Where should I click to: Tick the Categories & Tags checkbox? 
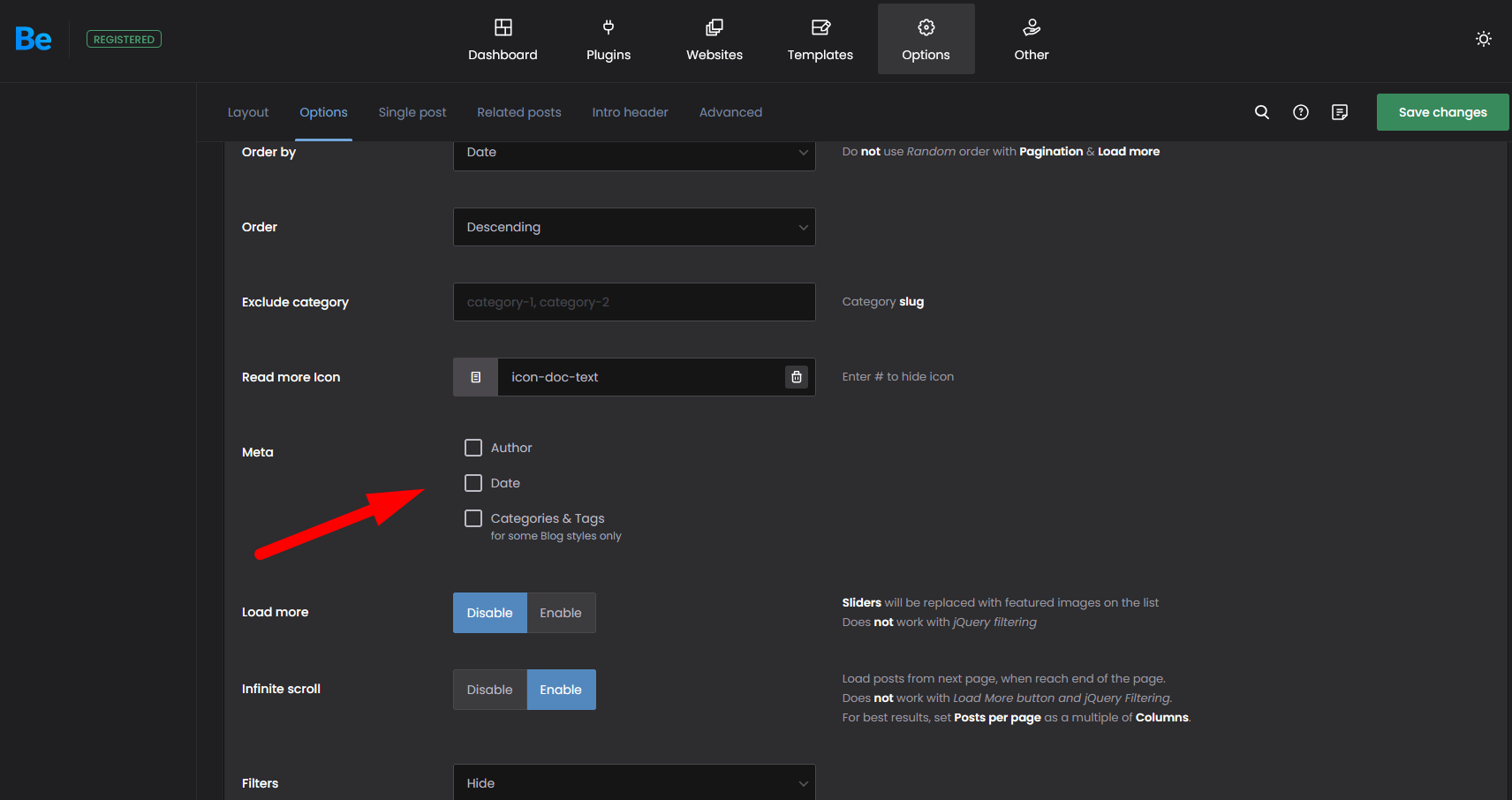pyautogui.click(x=473, y=518)
